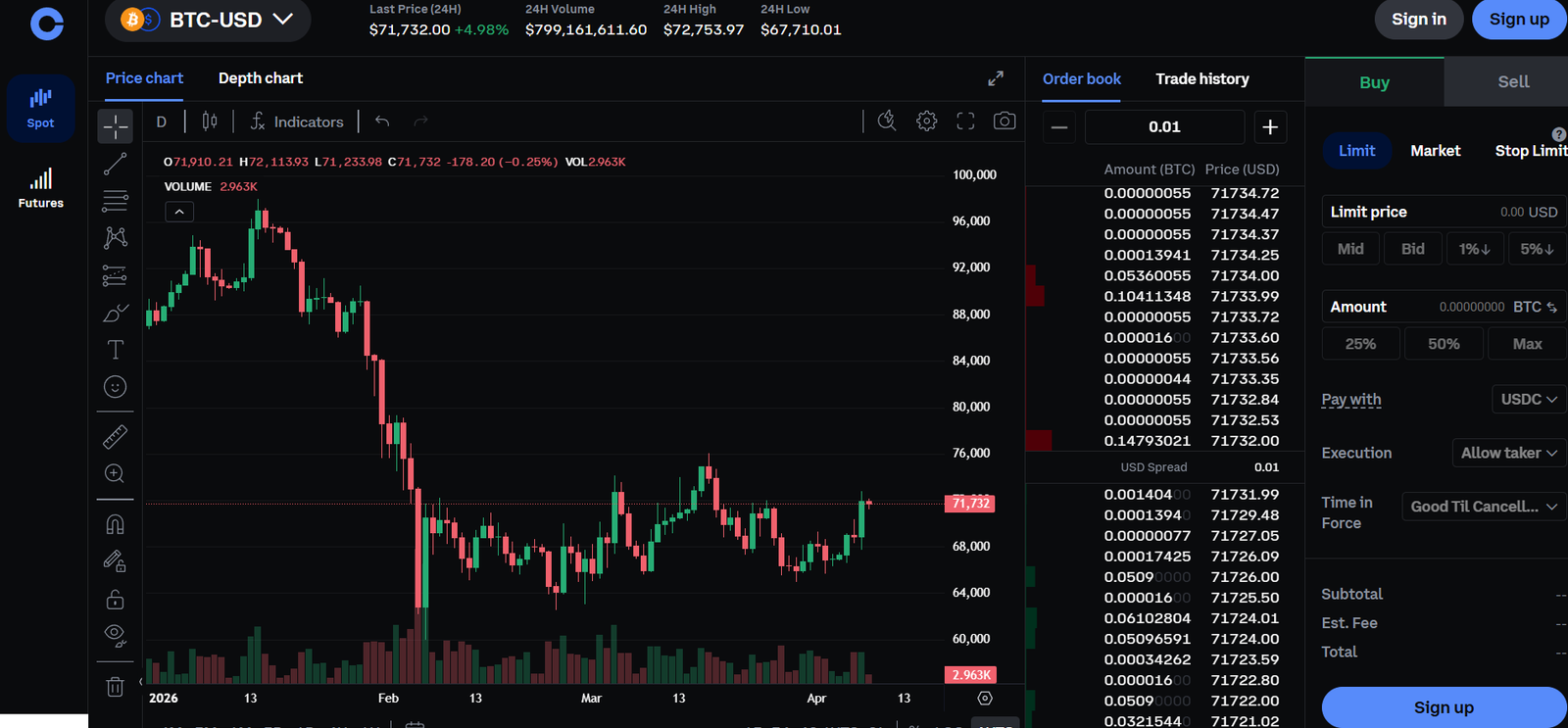Viewport: 1568px width, 728px height.
Task: Open time axis settings icon below chart
Action: 985,698
